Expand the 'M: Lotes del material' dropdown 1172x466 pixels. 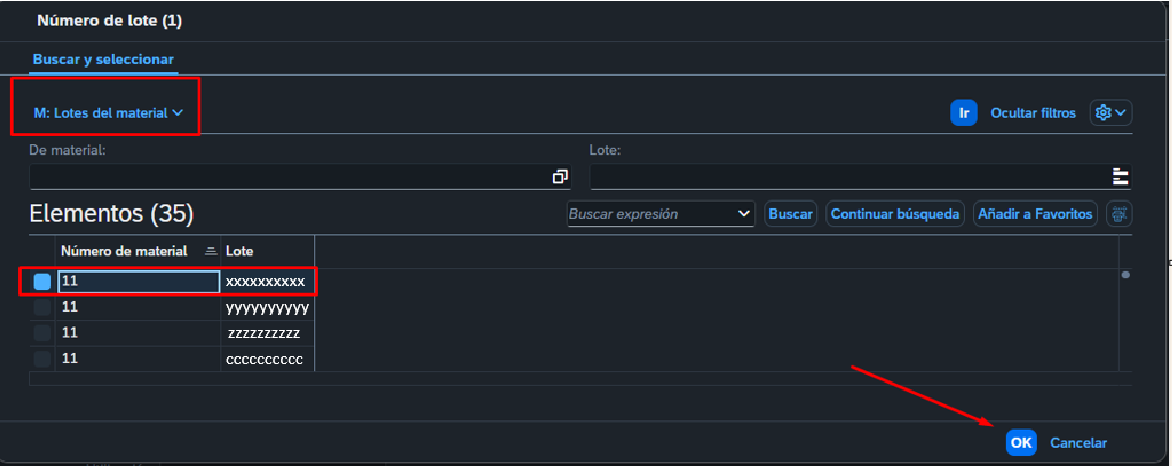108,113
